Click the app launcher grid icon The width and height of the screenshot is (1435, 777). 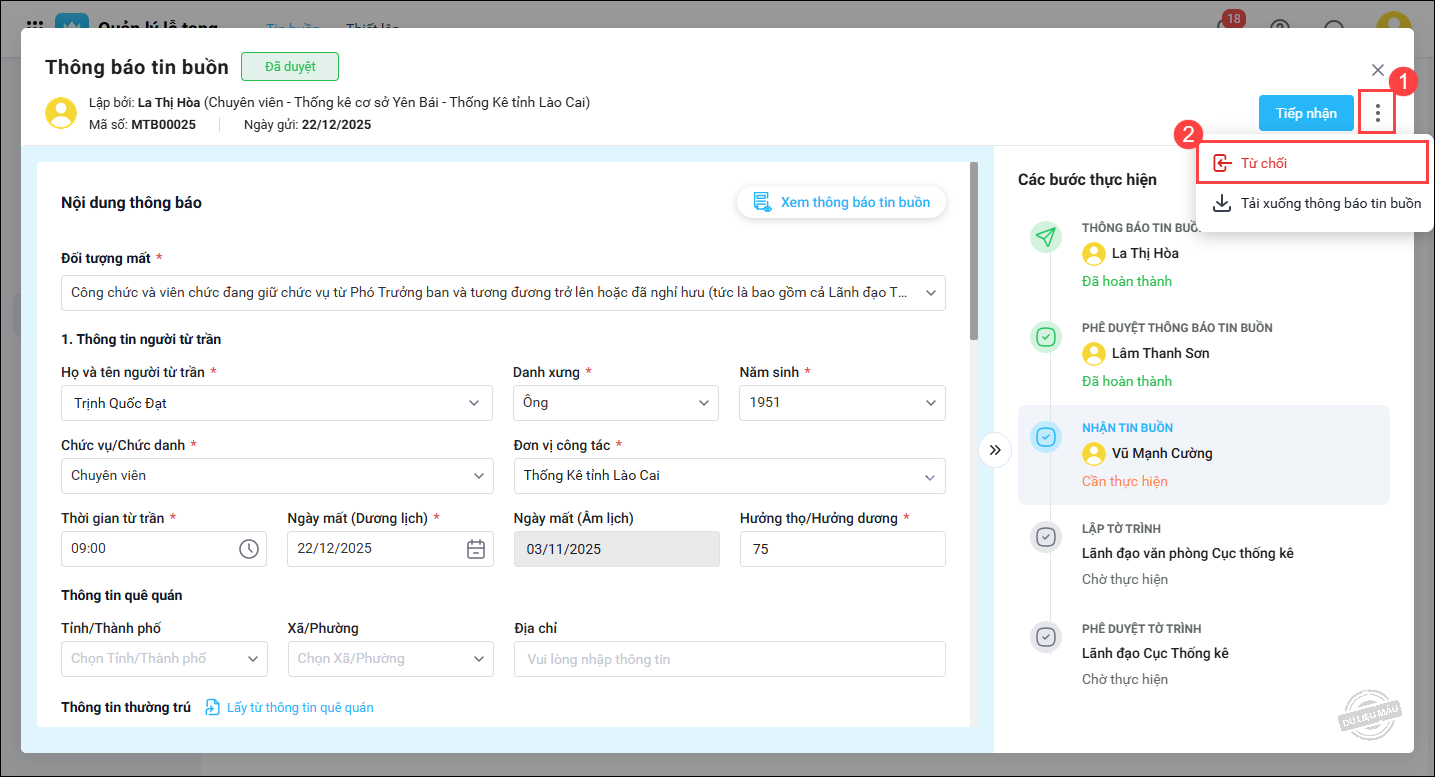coord(34,26)
